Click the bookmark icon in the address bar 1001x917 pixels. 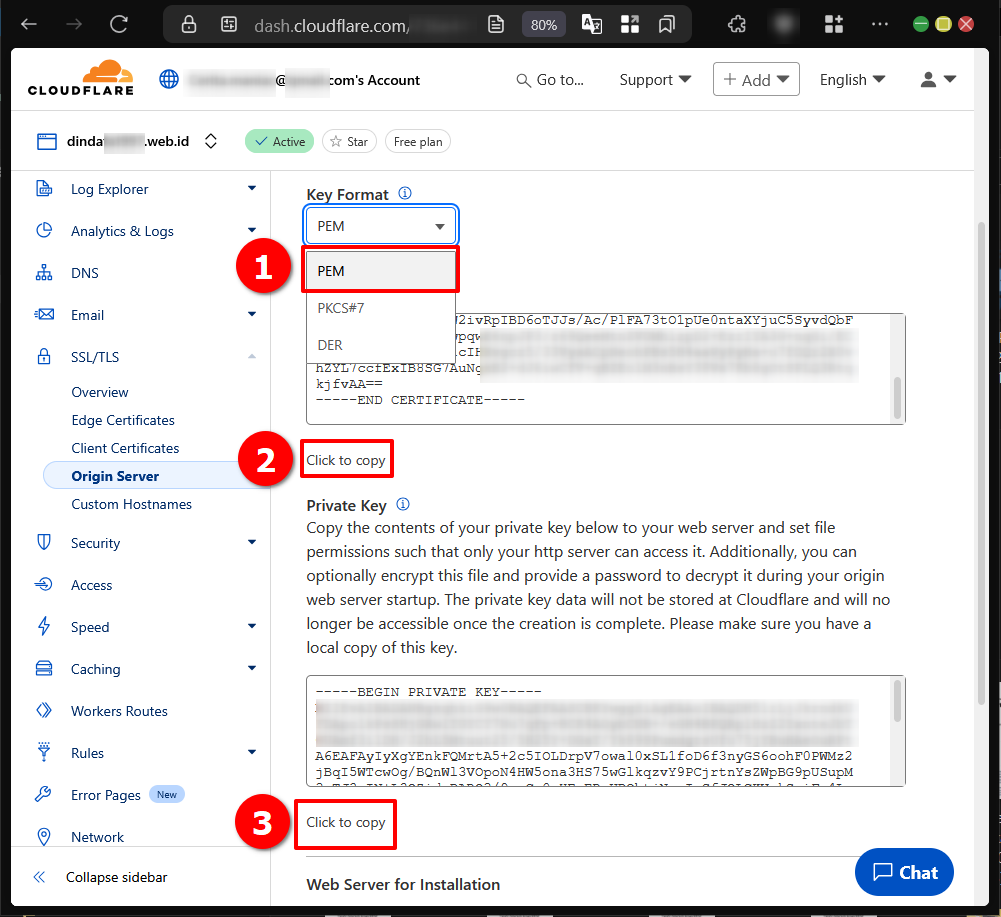pos(666,24)
